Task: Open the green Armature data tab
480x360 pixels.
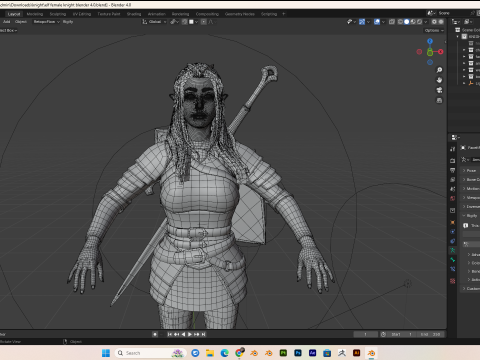Action: (452, 250)
